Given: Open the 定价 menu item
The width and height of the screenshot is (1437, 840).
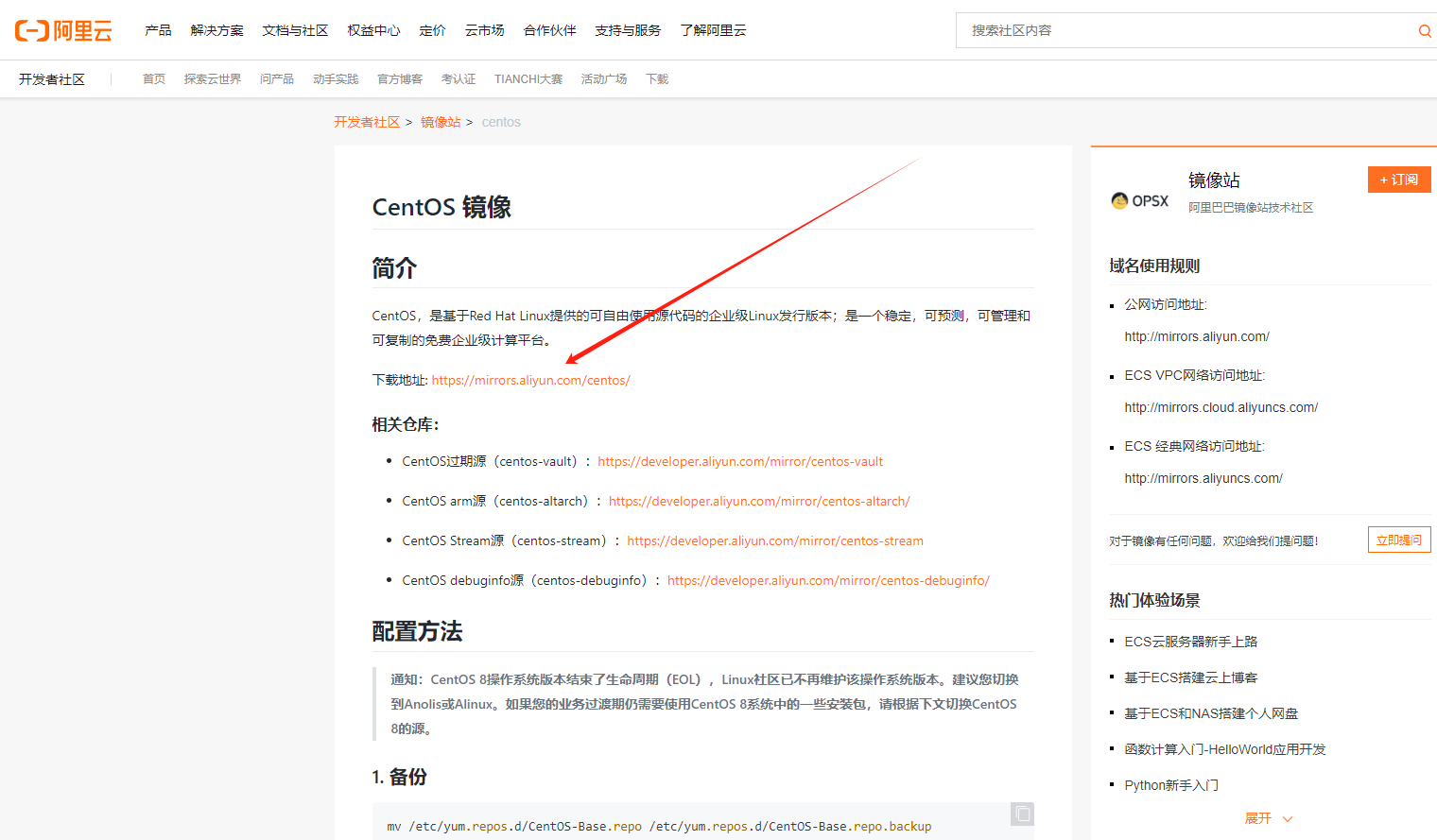Looking at the screenshot, I should click(x=432, y=30).
